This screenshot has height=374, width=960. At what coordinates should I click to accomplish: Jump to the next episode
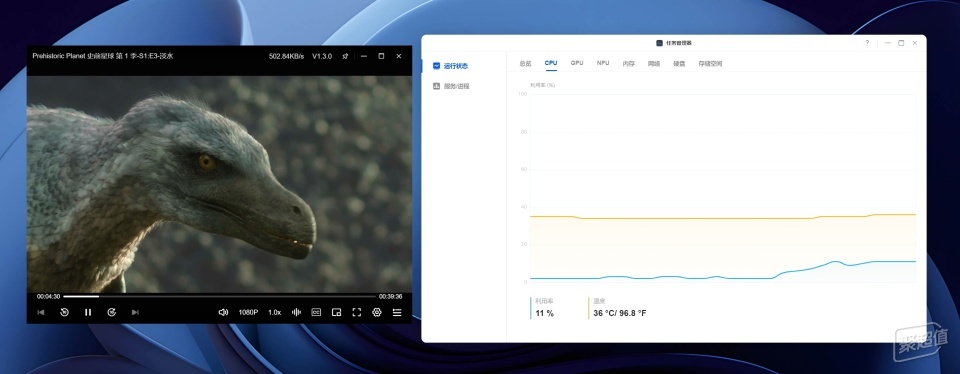point(135,312)
